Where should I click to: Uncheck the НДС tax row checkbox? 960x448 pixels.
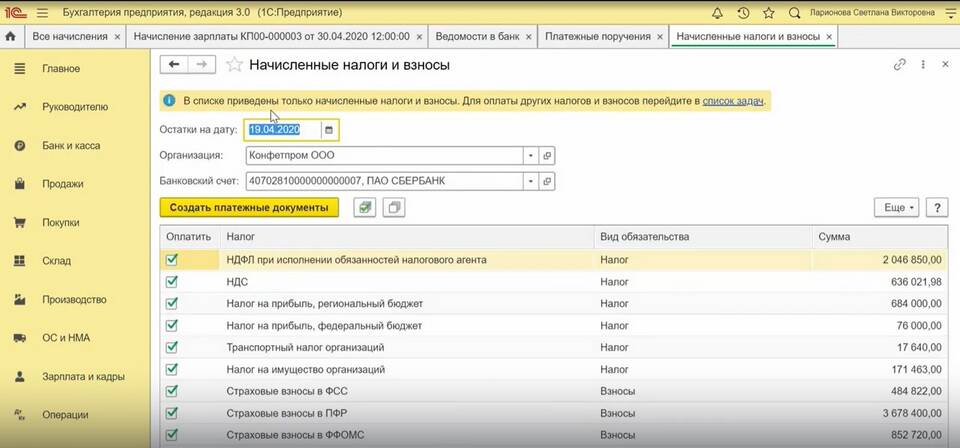pyautogui.click(x=172, y=281)
